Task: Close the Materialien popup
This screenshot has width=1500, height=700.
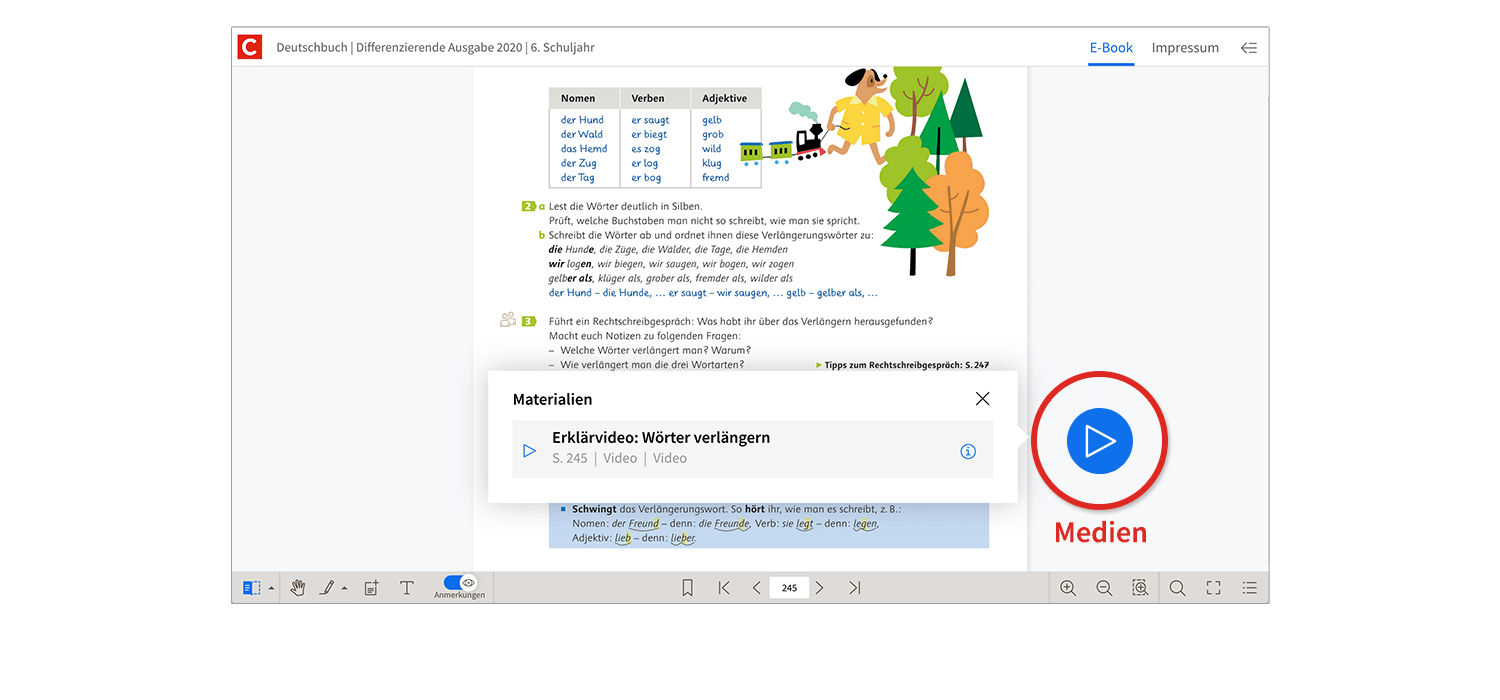Action: 982,399
